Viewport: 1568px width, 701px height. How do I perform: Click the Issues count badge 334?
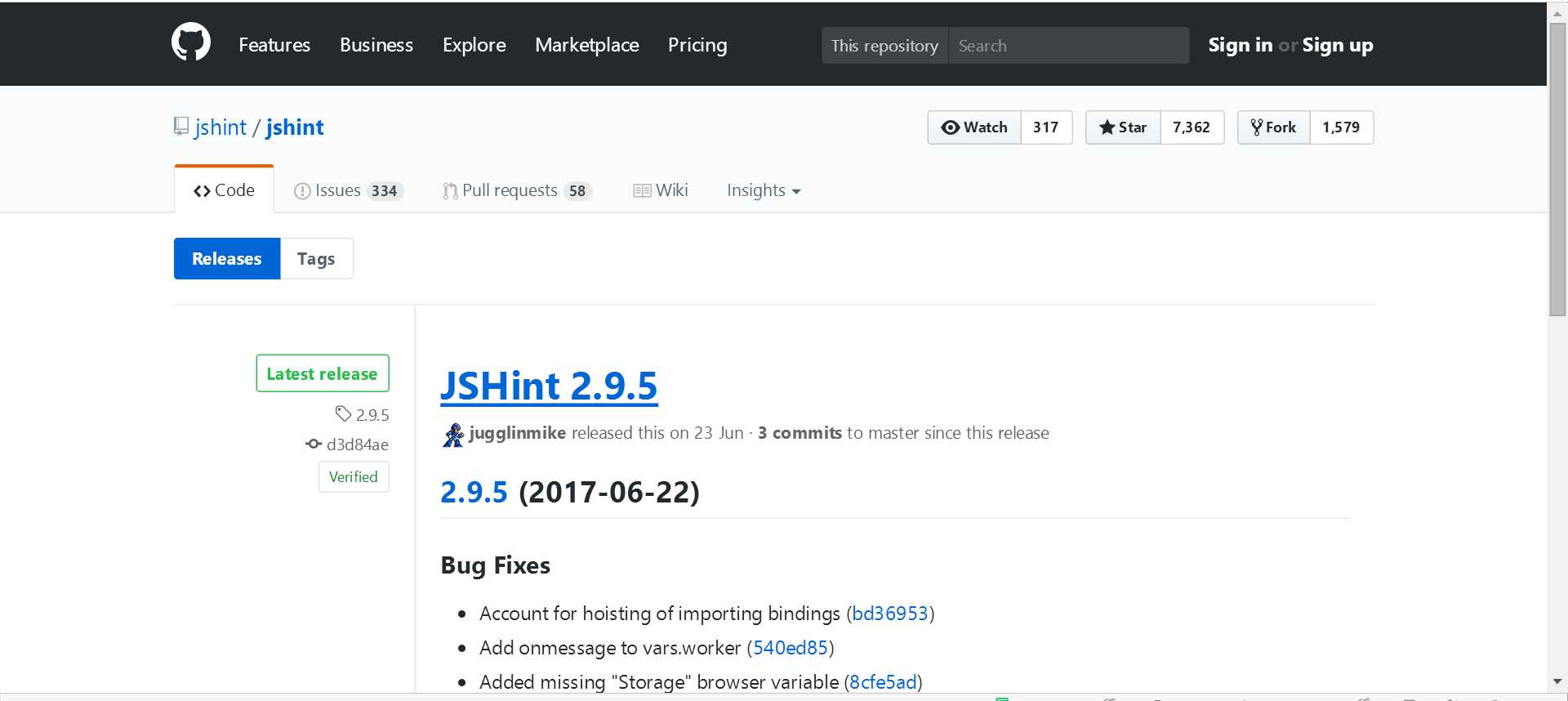click(x=384, y=191)
